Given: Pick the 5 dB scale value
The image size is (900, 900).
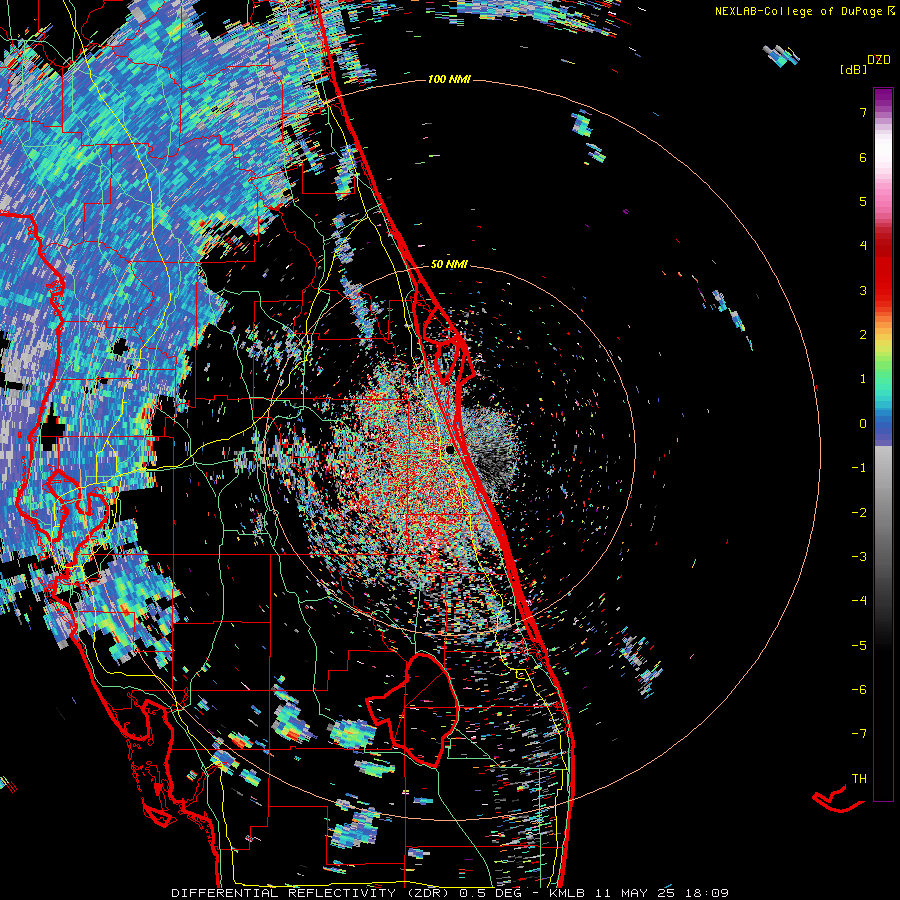Looking at the screenshot, I should pyautogui.click(x=863, y=201).
